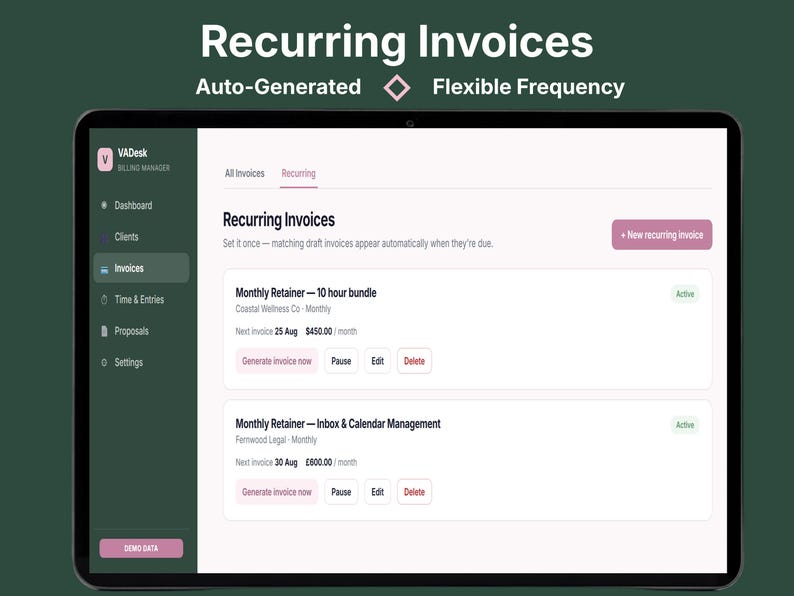Viewport: 794px width, 596px height.
Task: Click the 'Coastal Wellness Co · Monthly' text
Action: [283, 309]
